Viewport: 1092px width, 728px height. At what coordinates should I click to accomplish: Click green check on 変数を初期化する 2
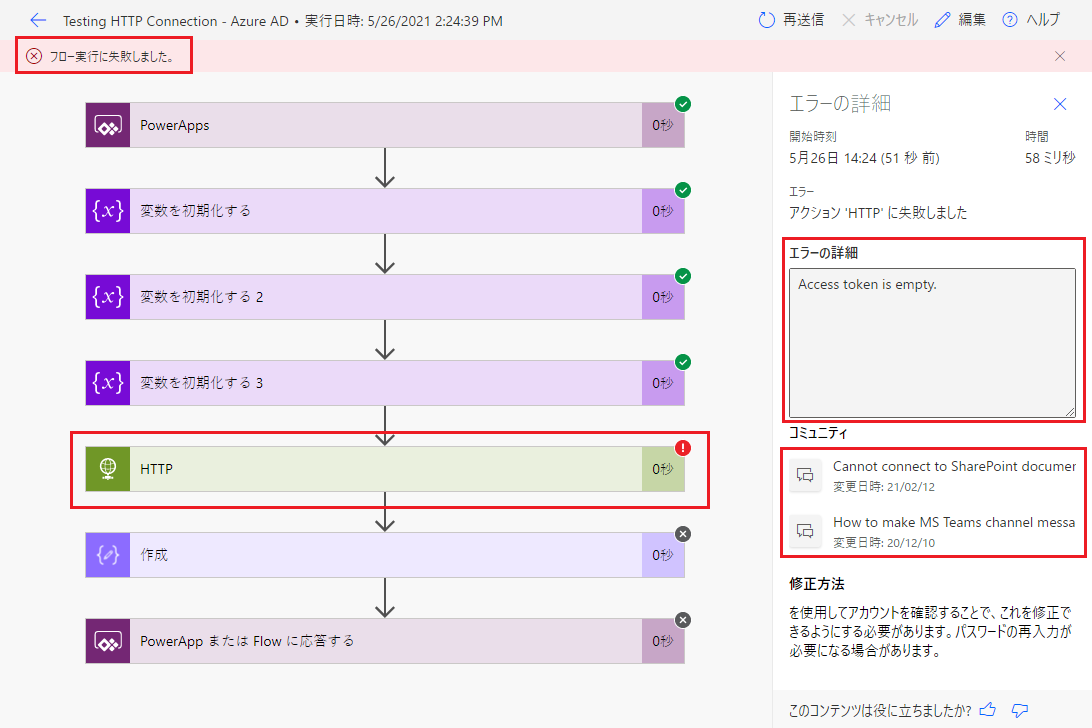point(683,276)
